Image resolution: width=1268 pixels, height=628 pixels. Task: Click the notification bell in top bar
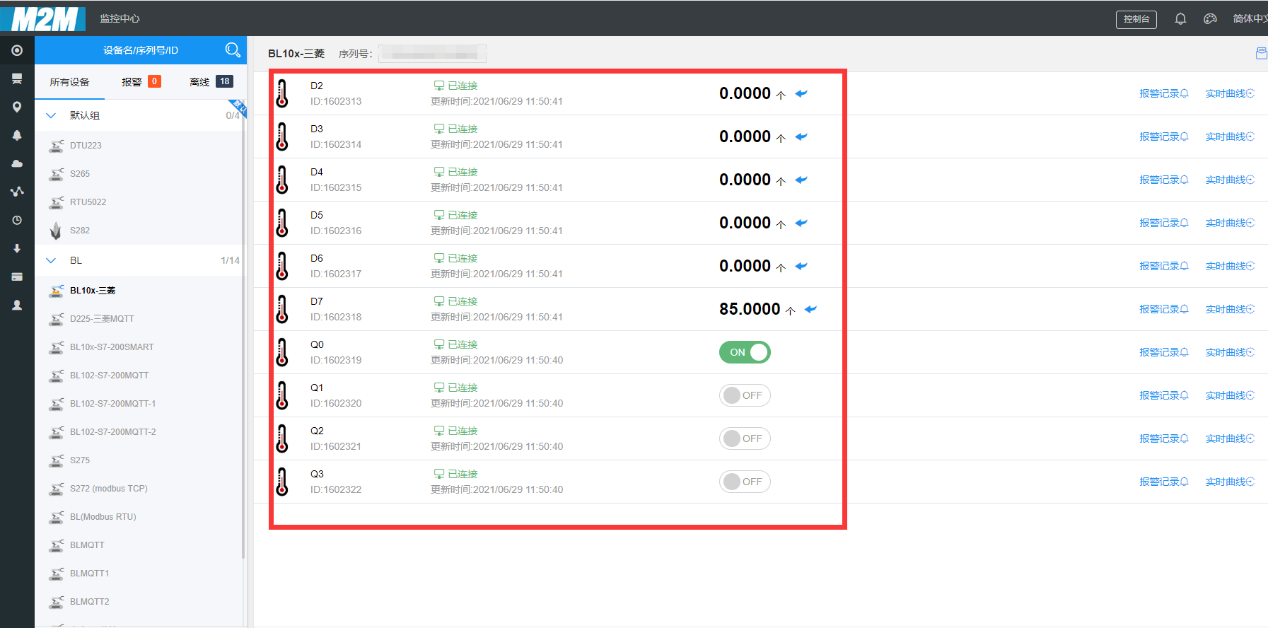coord(1180,19)
